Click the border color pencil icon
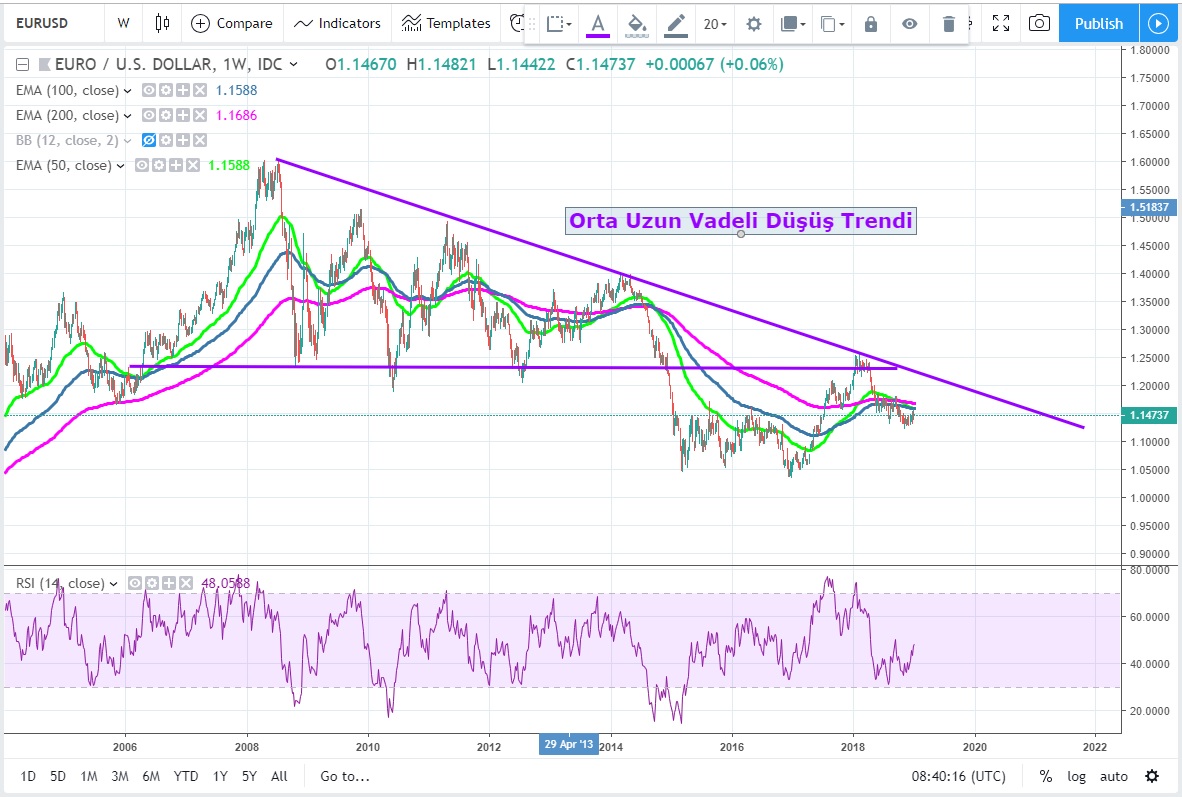 676,23
